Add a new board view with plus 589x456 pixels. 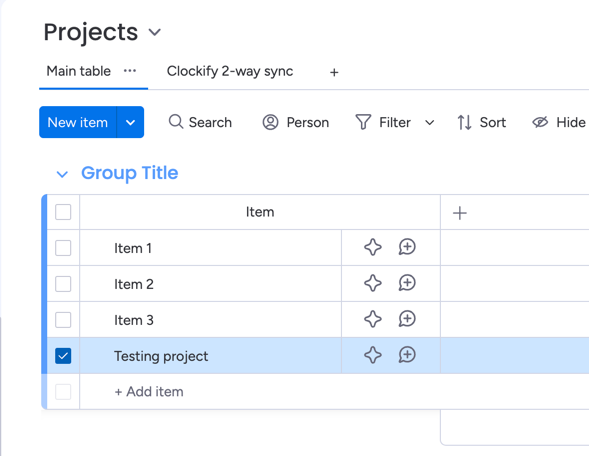[334, 72]
